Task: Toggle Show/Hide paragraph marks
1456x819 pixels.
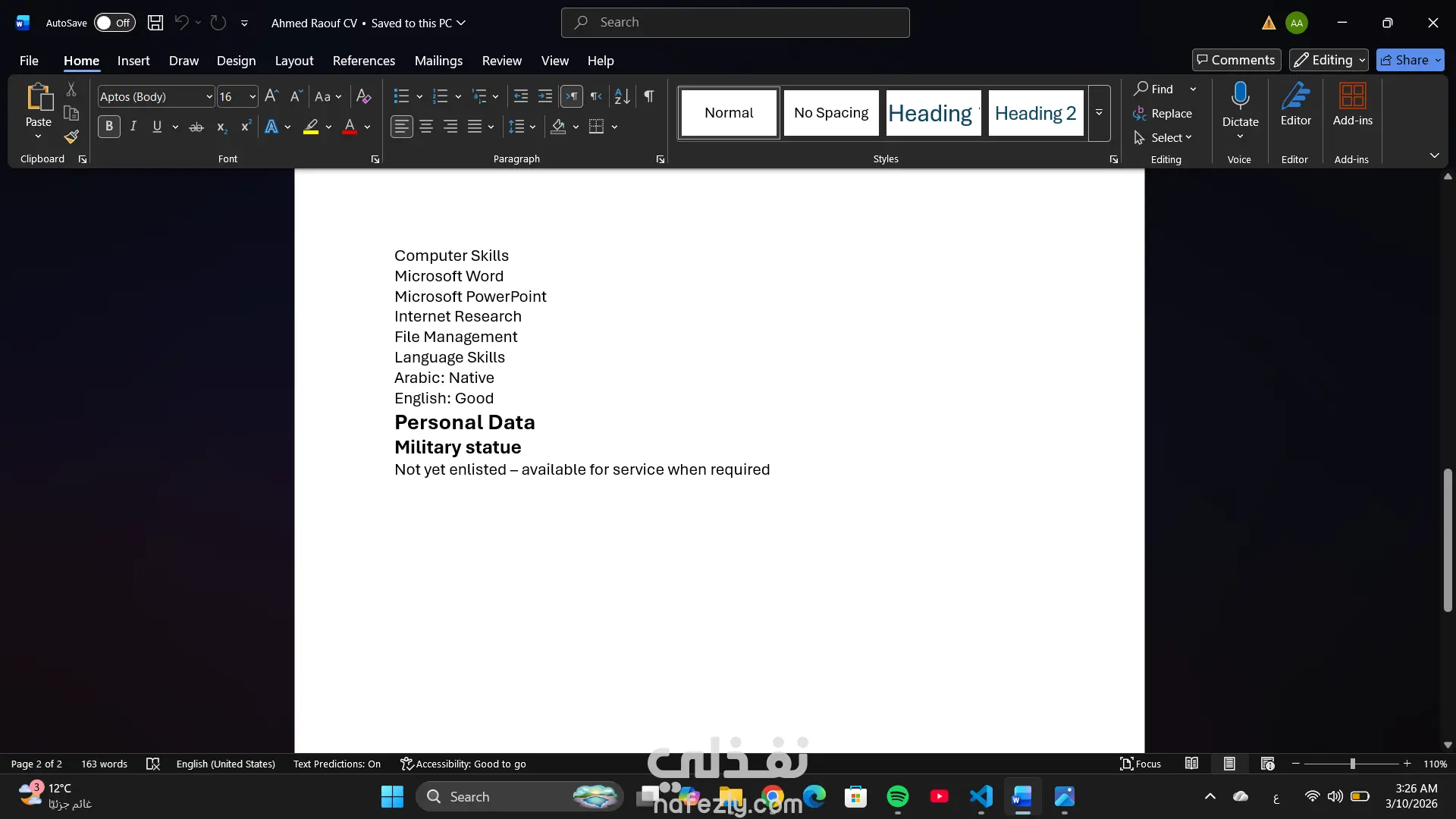Action: click(x=649, y=96)
